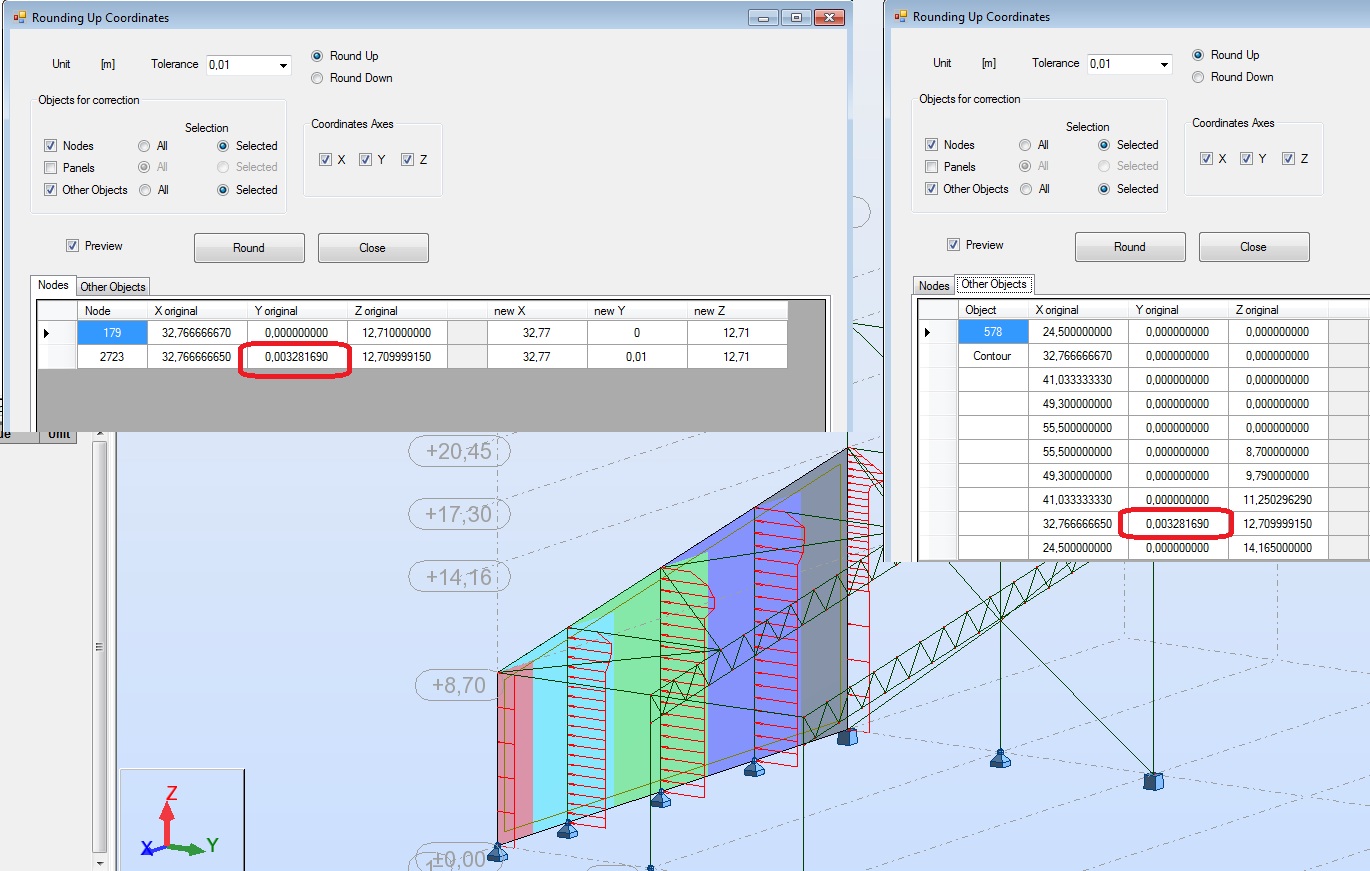This screenshot has width=1370, height=871.
Task: Click the vertical scrollbar left of the 3D view
Action: click(x=99, y=648)
